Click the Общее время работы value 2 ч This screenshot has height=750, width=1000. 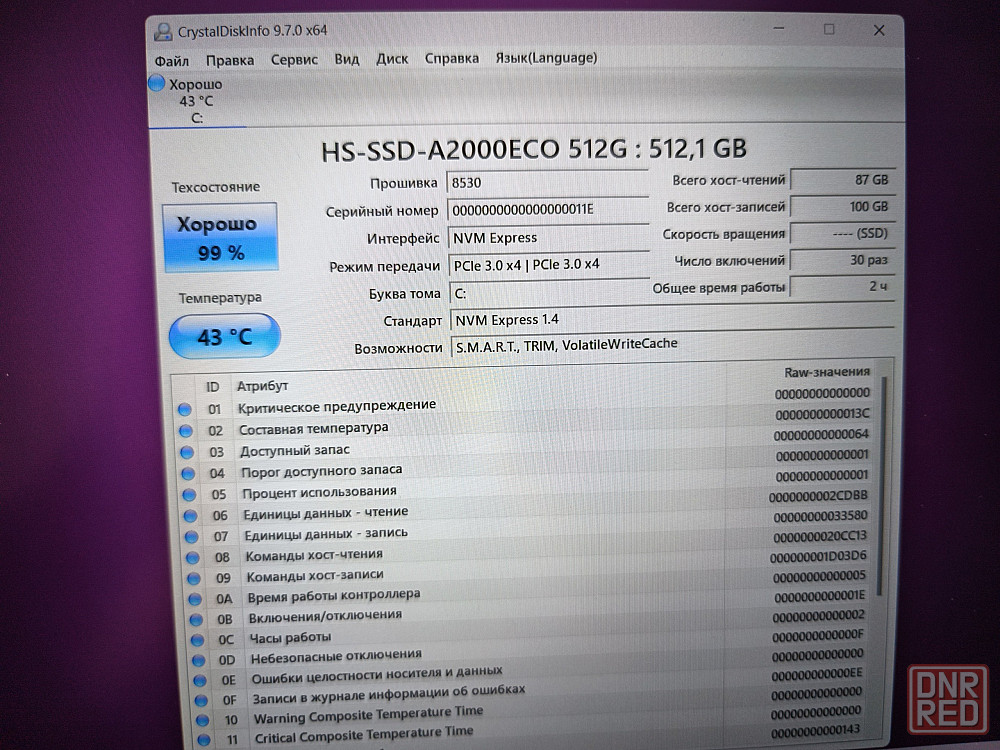click(842, 287)
